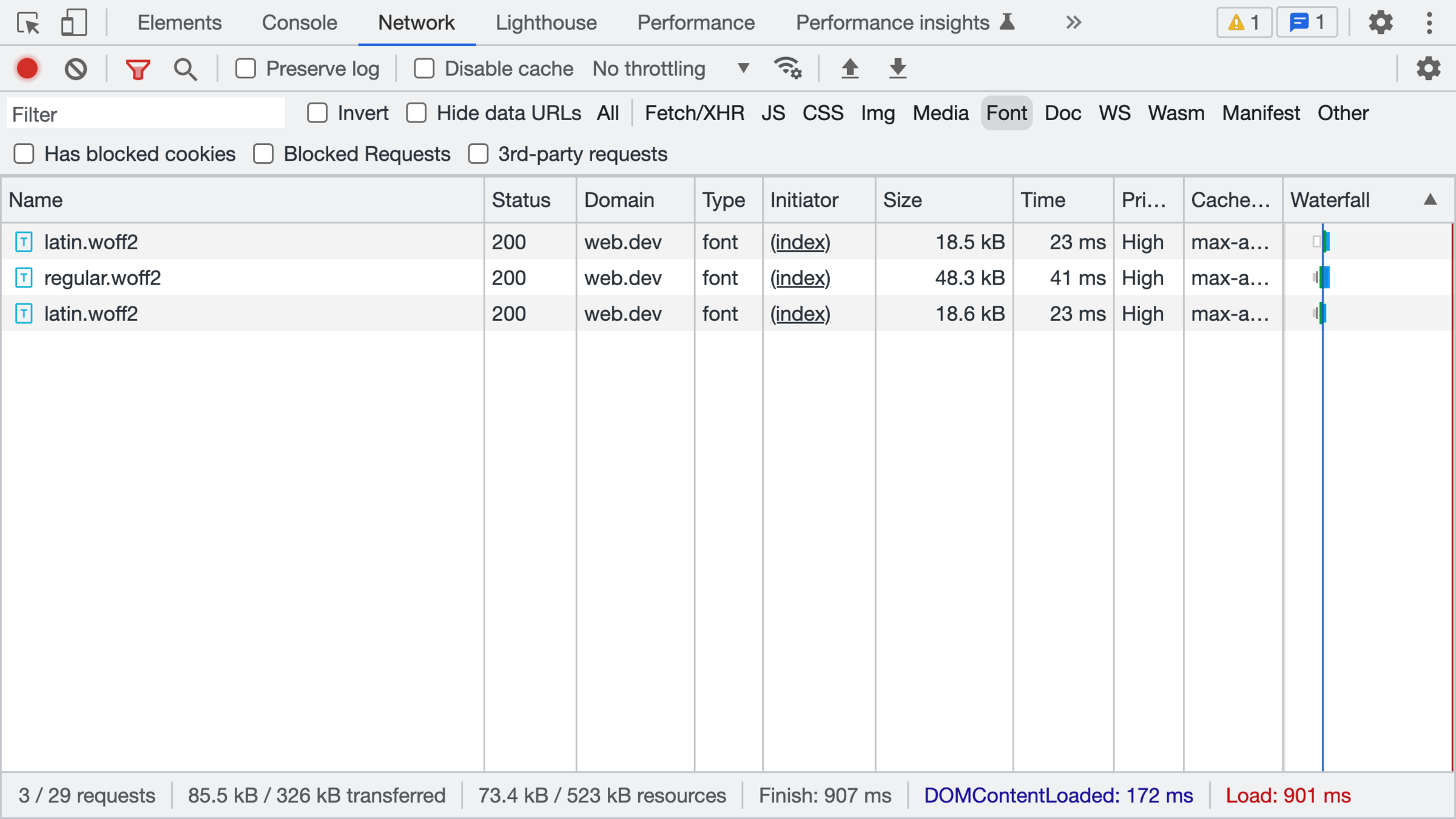1456x819 pixels.
Task: Expand more tabs chevron
Action: coord(1073,23)
